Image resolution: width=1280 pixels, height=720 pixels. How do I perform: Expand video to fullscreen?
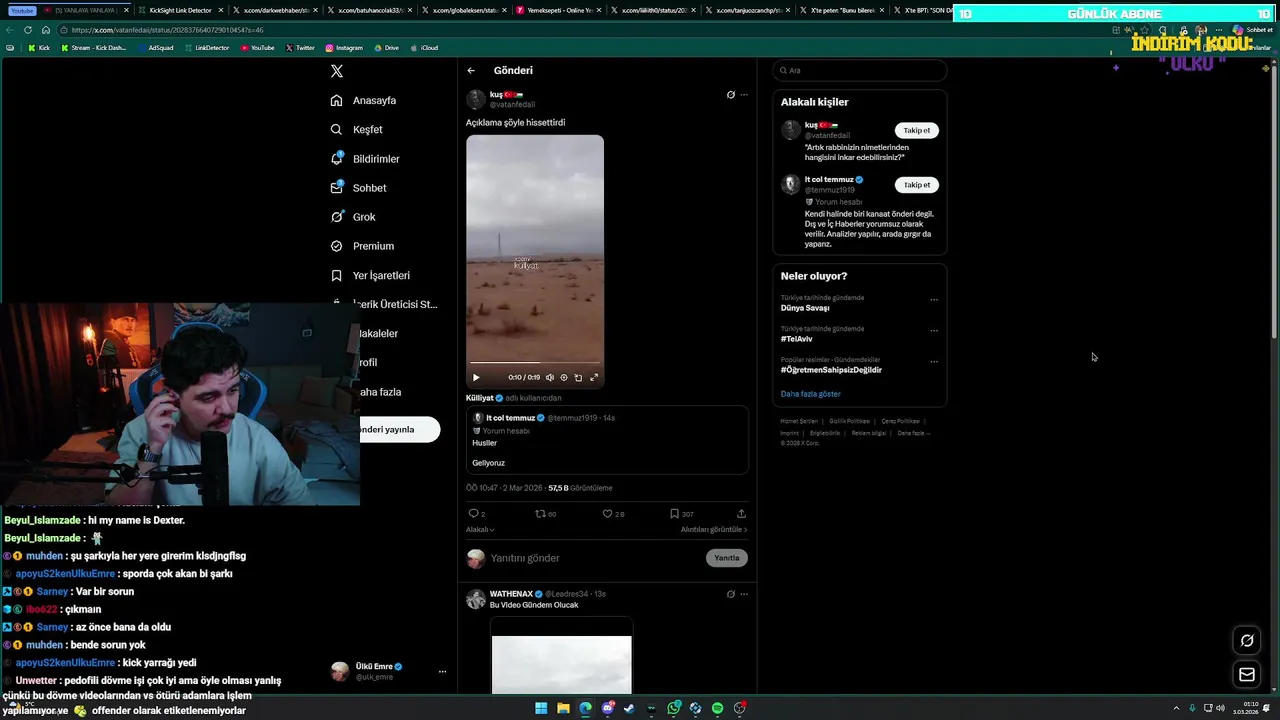[594, 377]
